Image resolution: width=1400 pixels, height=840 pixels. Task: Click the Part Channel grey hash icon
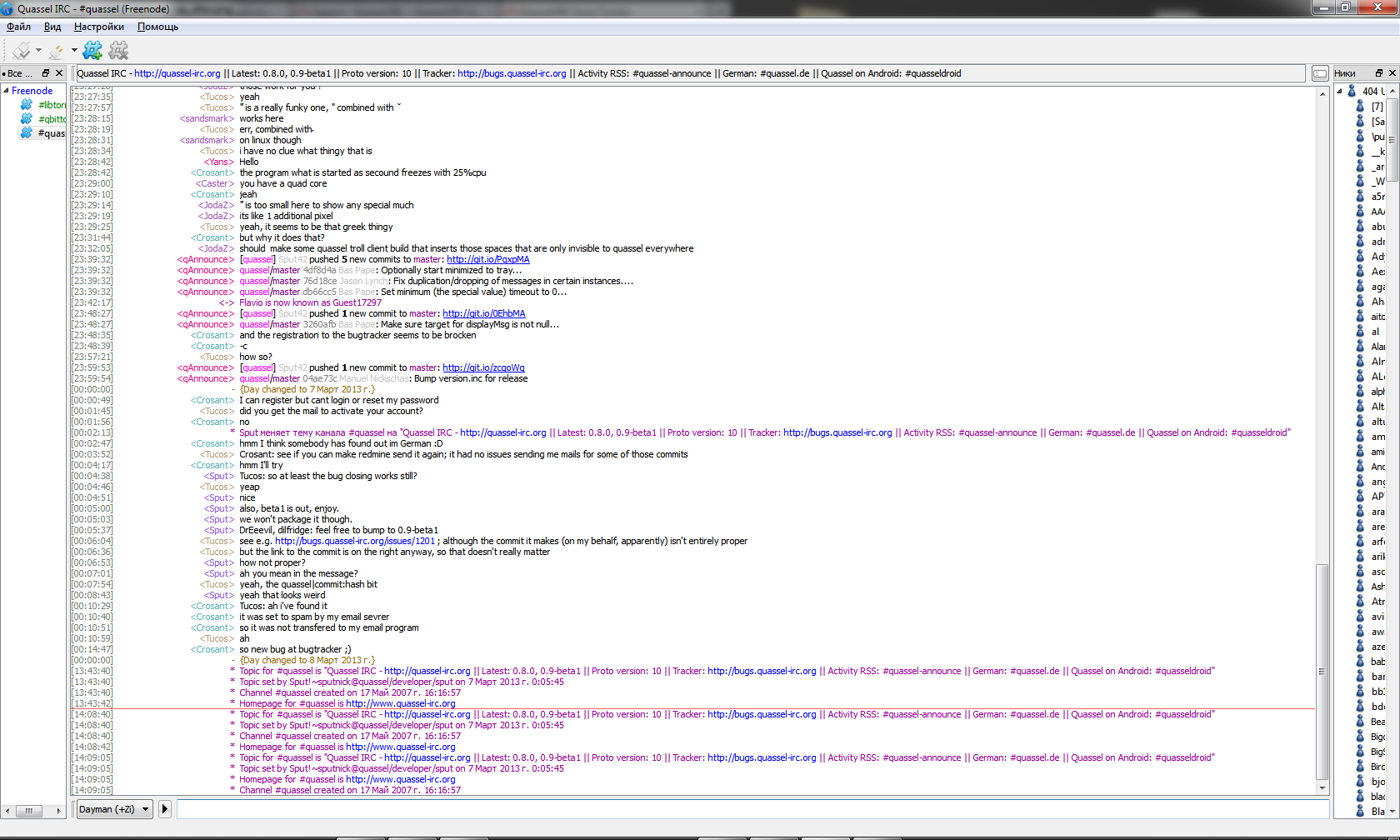coord(119,51)
